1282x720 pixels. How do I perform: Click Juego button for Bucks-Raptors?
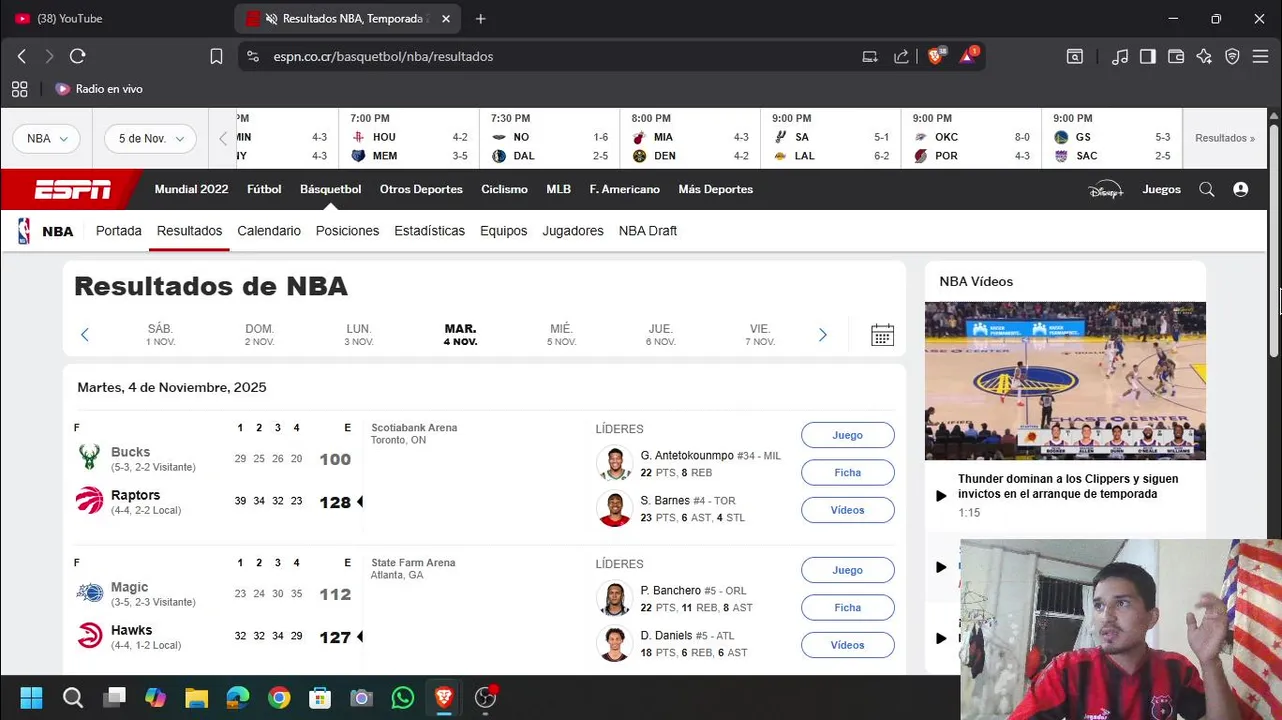click(x=847, y=435)
